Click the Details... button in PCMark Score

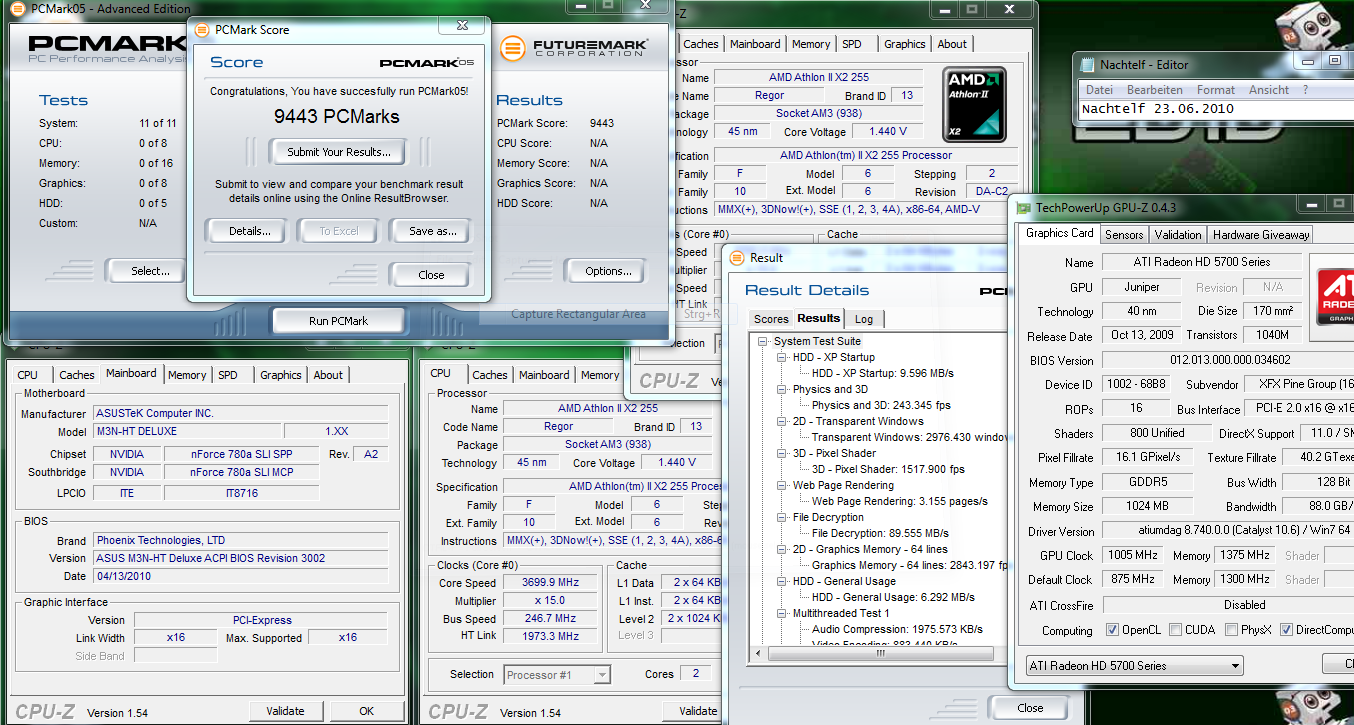point(250,231)
